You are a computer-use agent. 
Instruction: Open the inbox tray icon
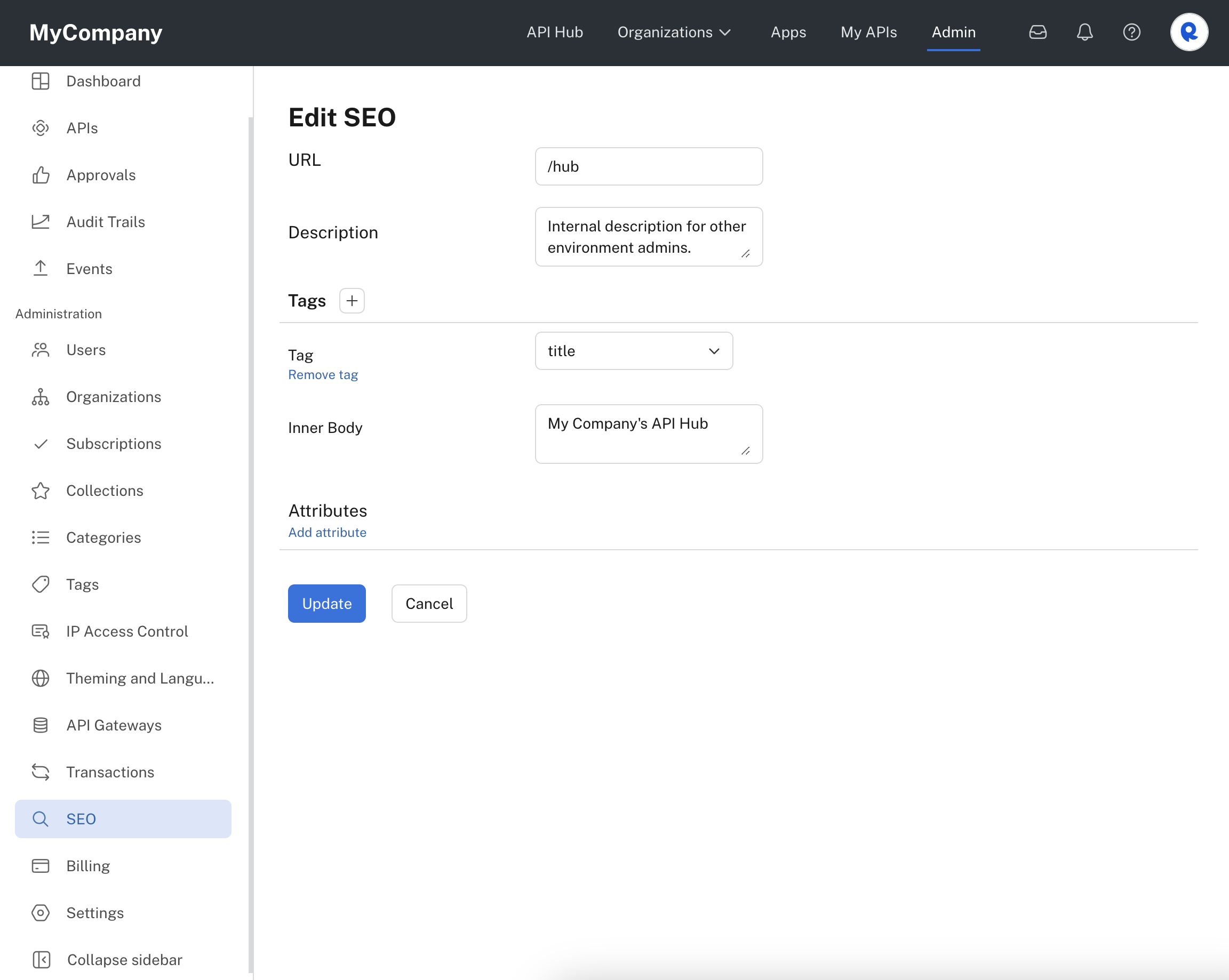click(1038, 32)
